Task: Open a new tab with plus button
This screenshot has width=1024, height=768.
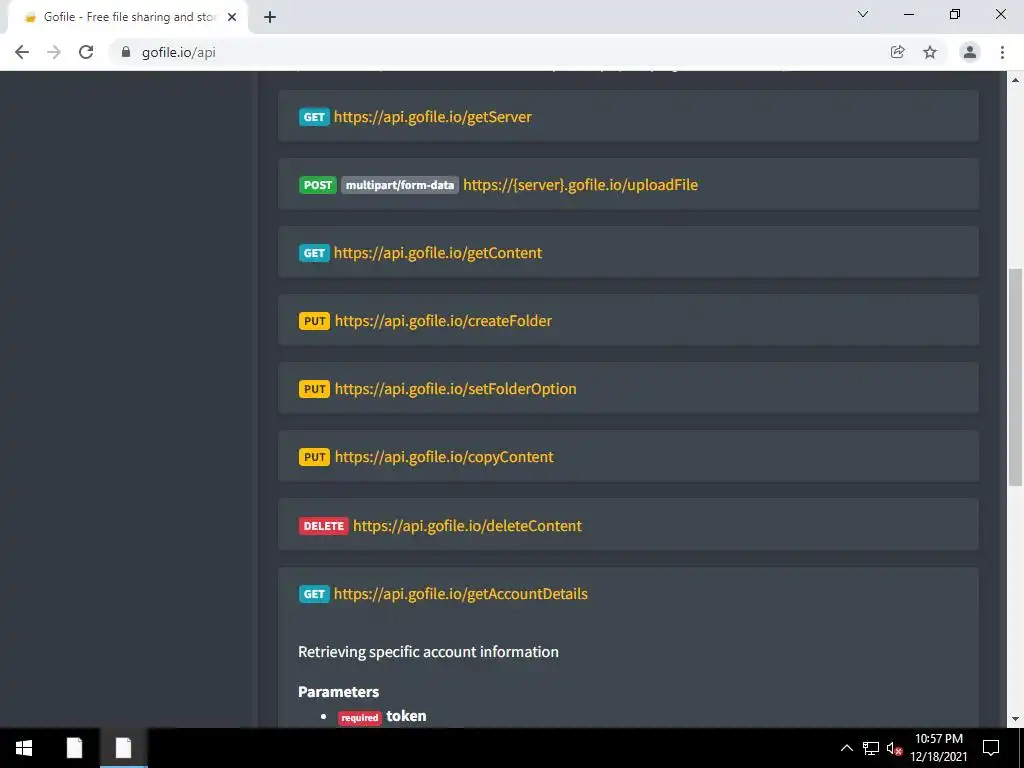Action: (x=270, y=17)
